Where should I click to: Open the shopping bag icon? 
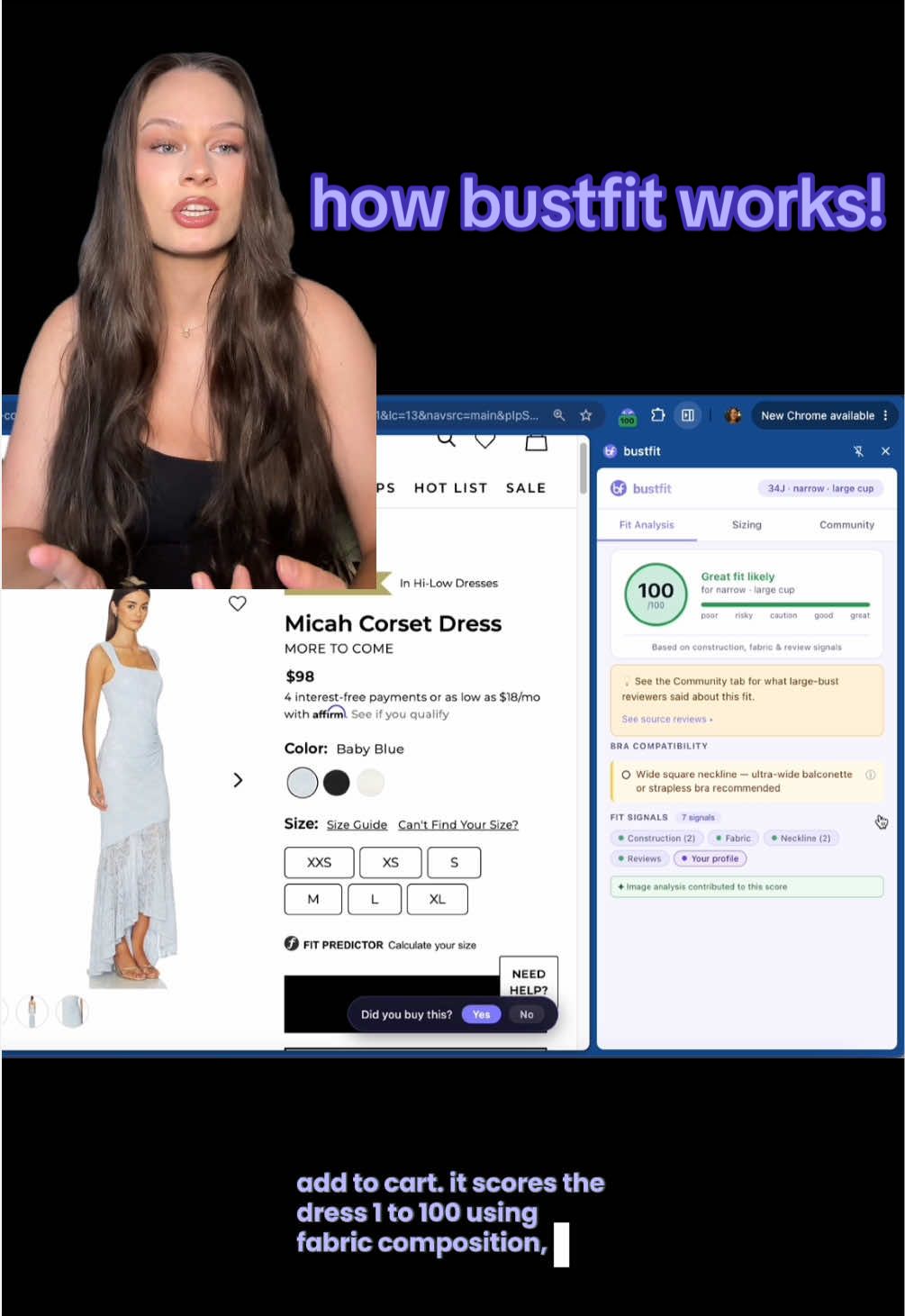click(536, 441)
